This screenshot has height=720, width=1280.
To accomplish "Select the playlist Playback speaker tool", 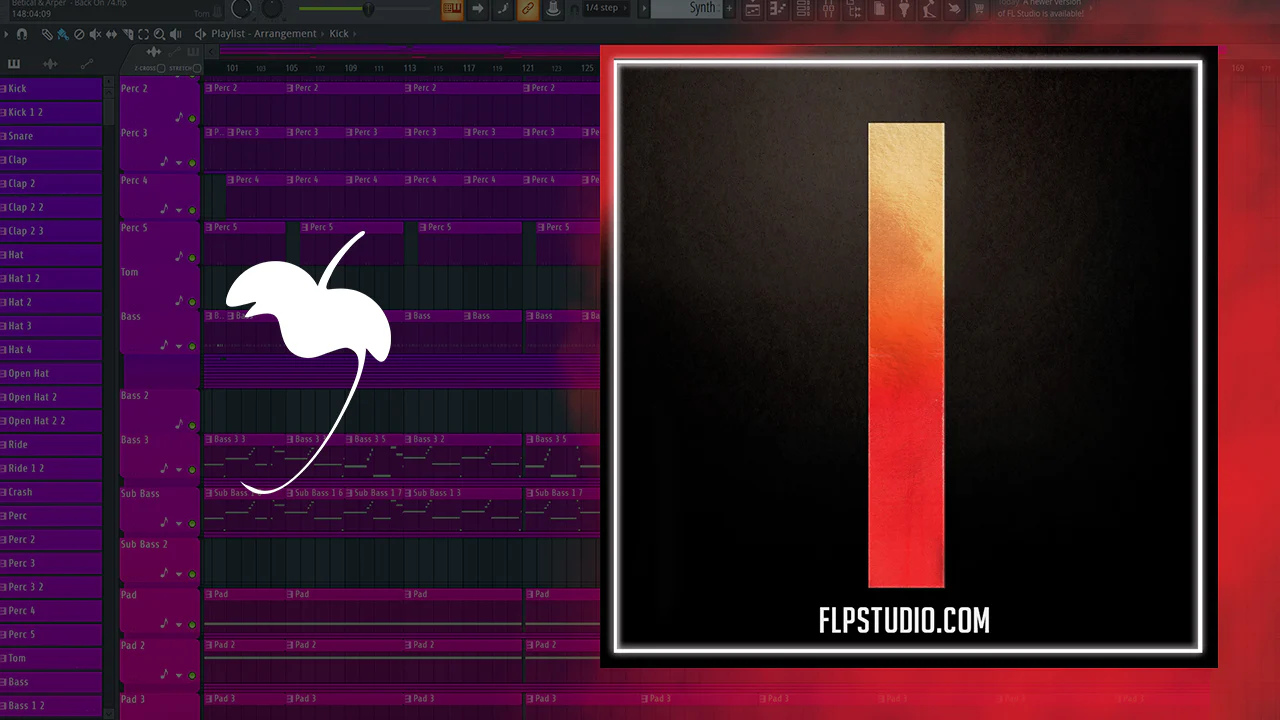I will click(175, 34).
